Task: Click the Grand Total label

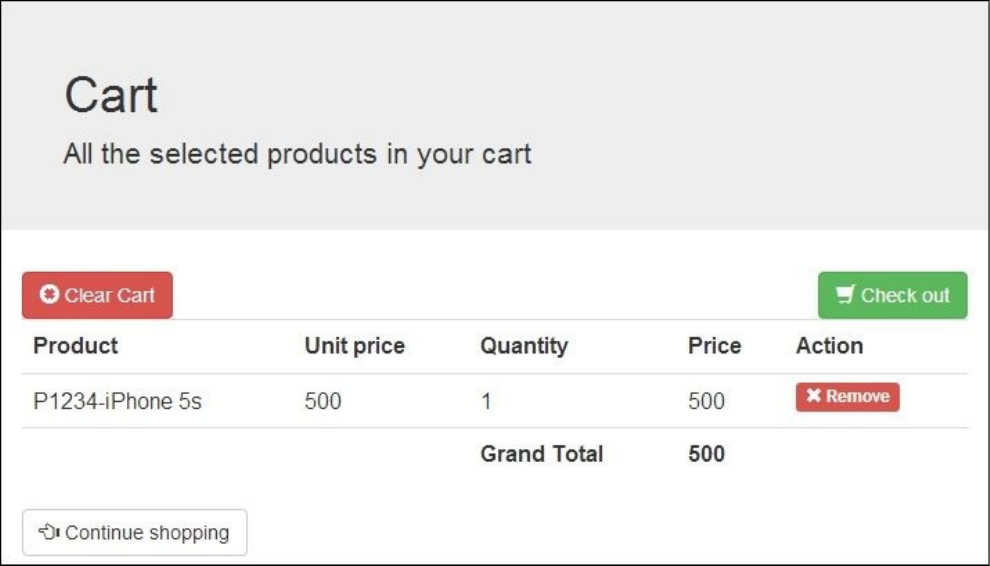Action: [541, 454]
